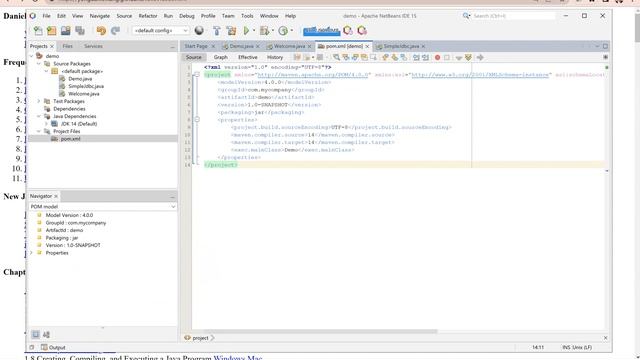Collapse the properties fold marker on line 8
The image size is (640, 360).
coord(197,120)
